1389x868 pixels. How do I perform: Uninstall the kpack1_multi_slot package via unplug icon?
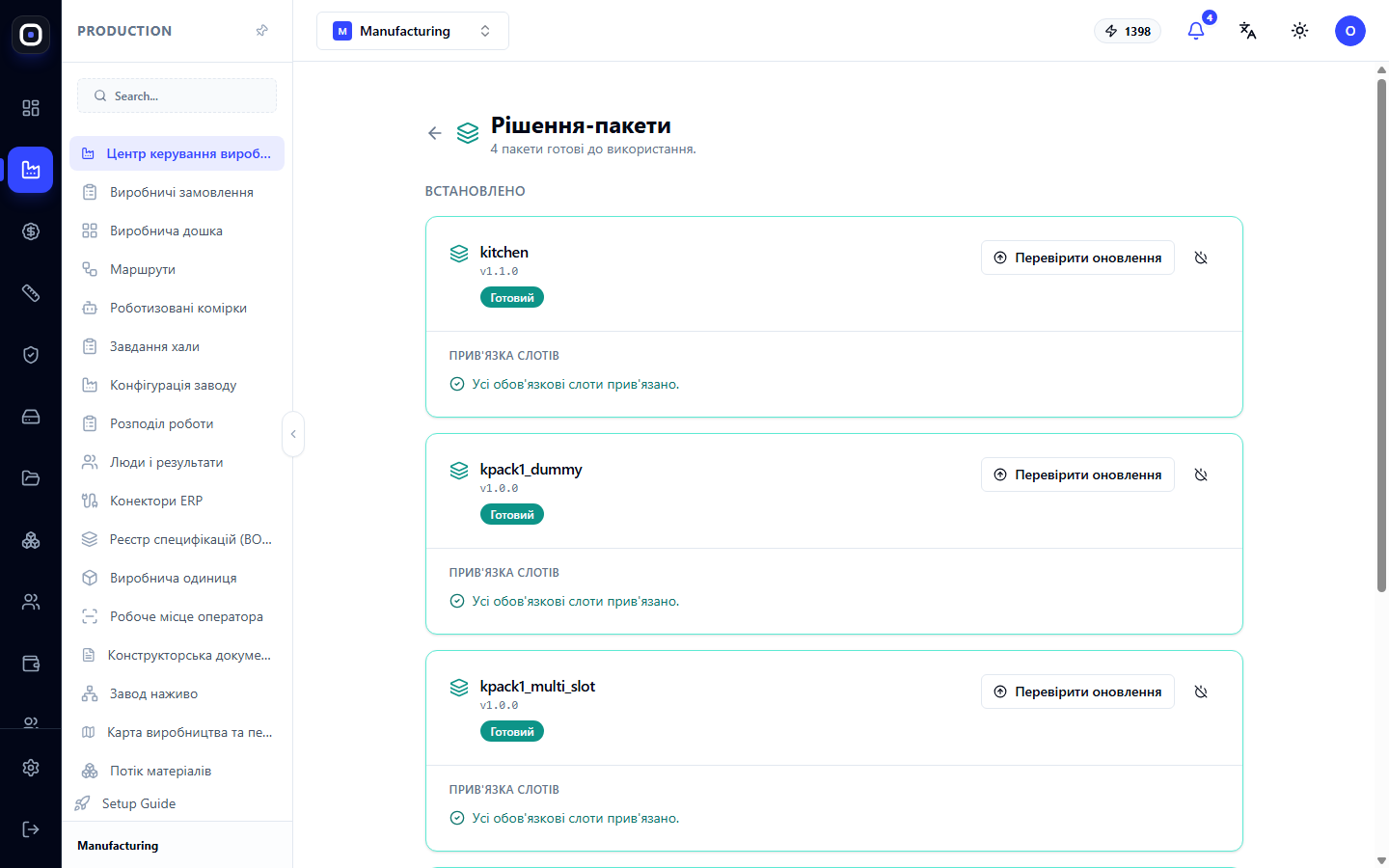(1201, 692)
